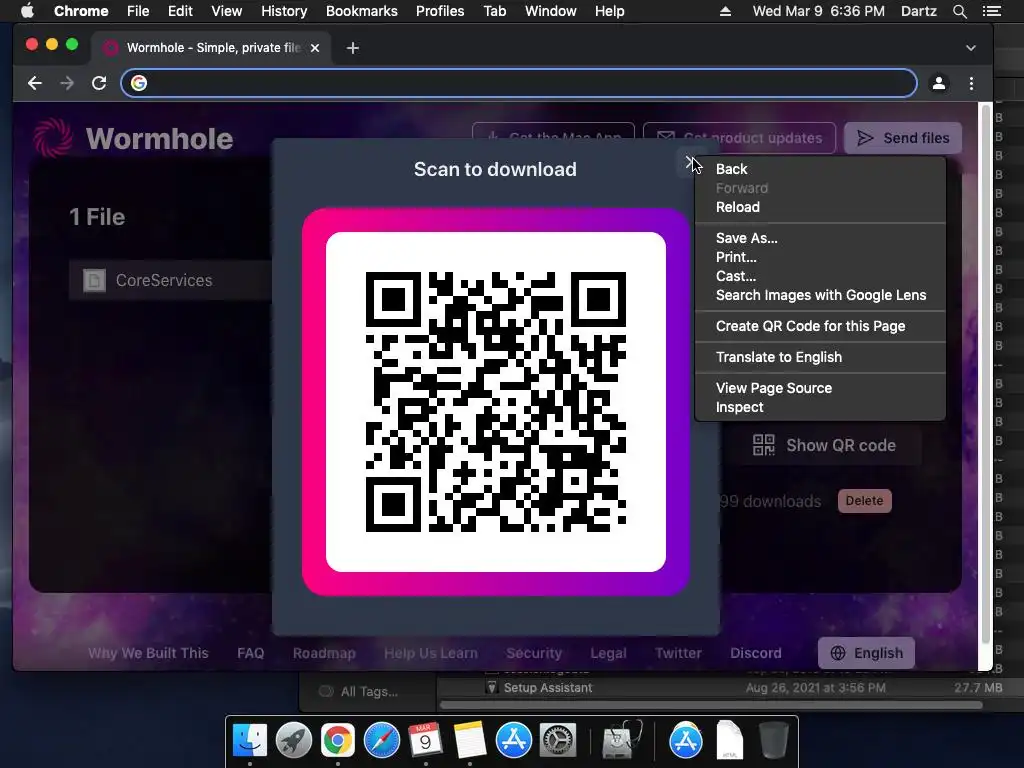Image resolution: width=1024 pixels, height=768 pixels.
Task: Open the Chrome profile avatar
Action: click(x=938, y=83)
